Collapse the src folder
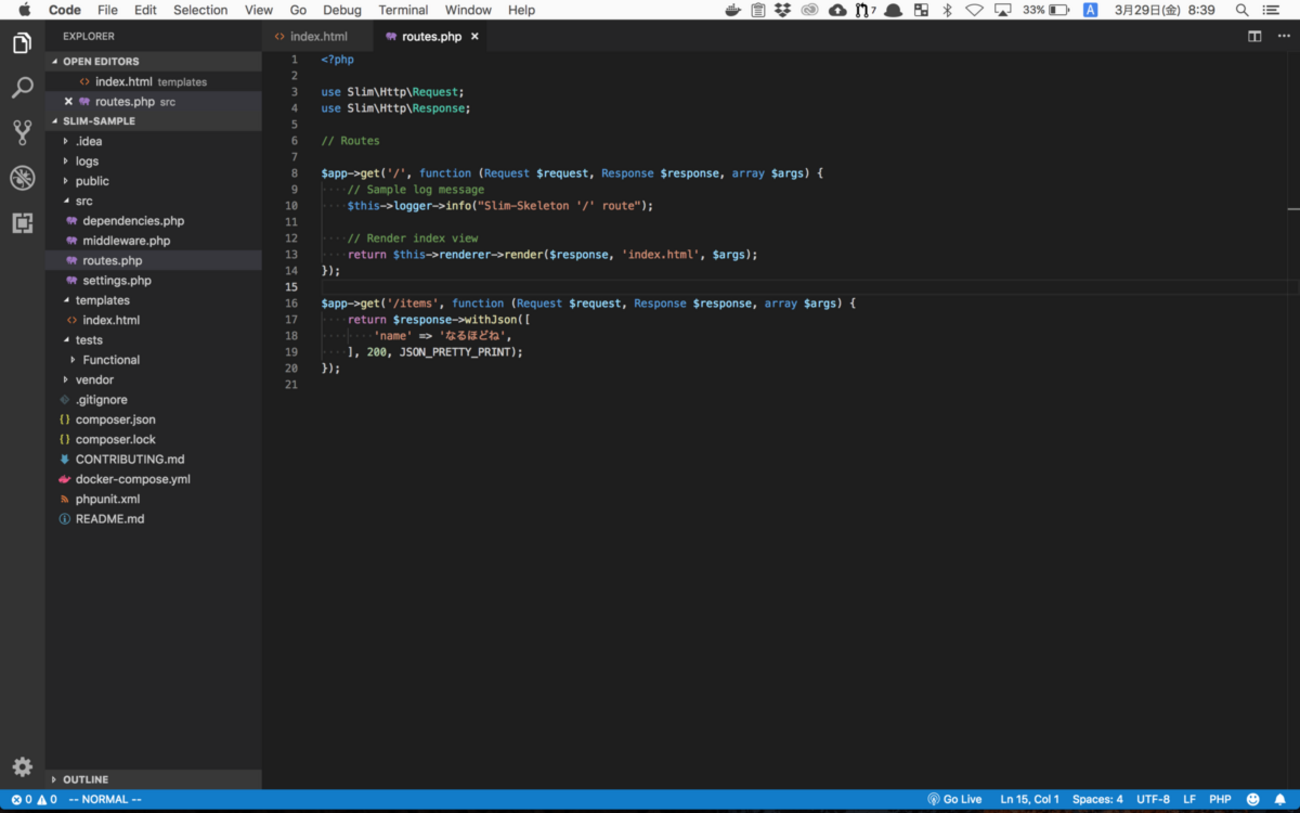This screenshot has width=1300, height=813. (83, 201)
